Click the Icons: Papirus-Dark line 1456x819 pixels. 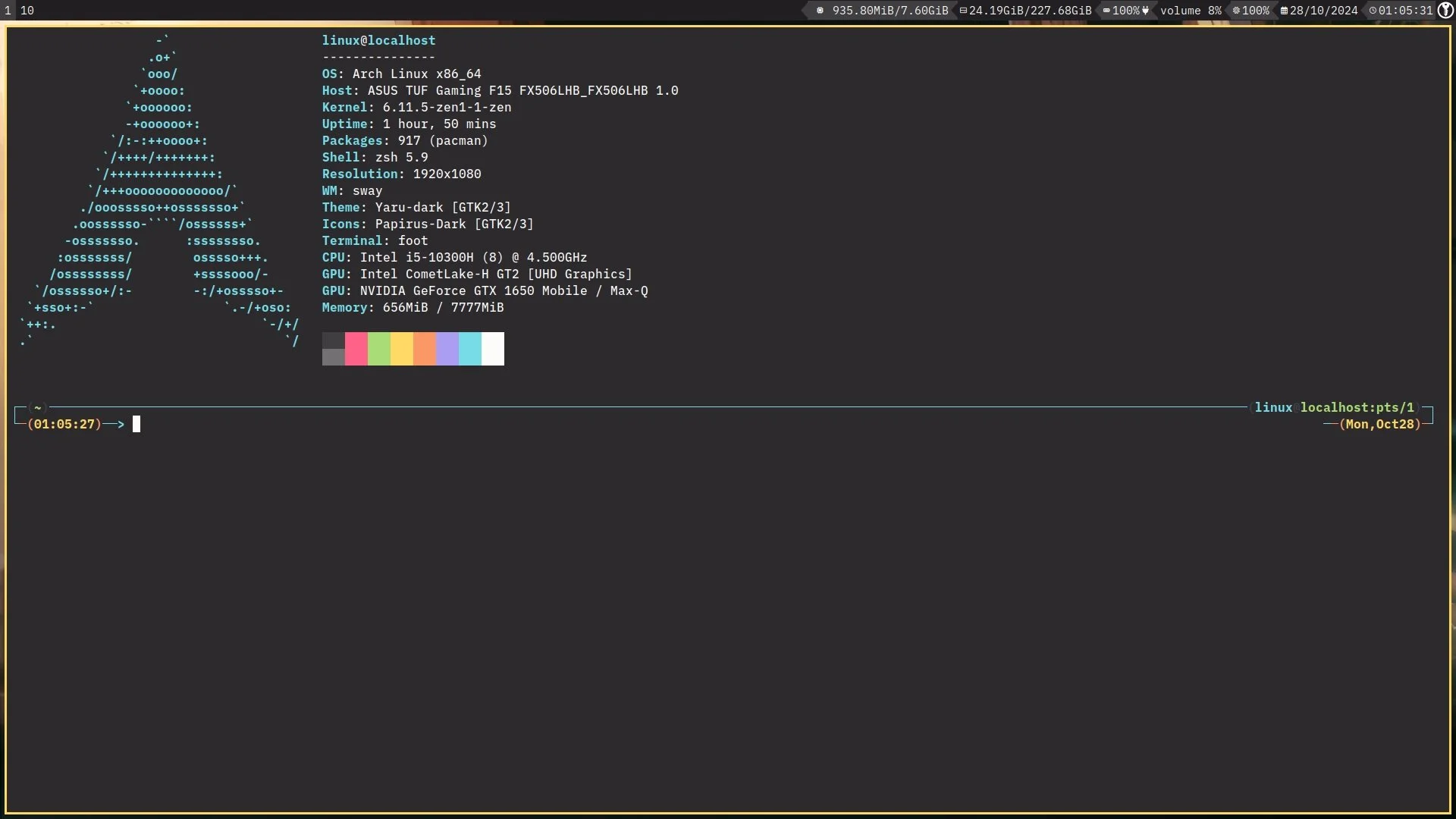pyautogui.click(x=428, y=224)
